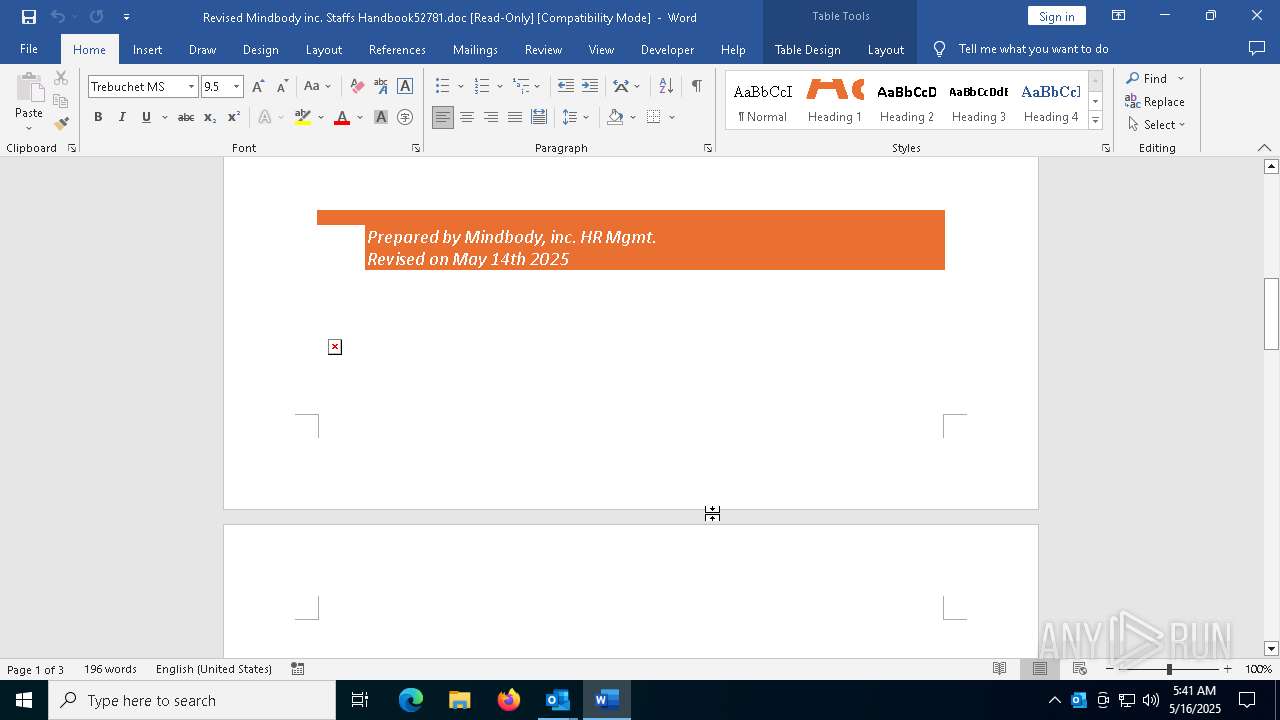Screen dimensions: 1280x720
Task: Align text to the right
Action: pos(491,118)
